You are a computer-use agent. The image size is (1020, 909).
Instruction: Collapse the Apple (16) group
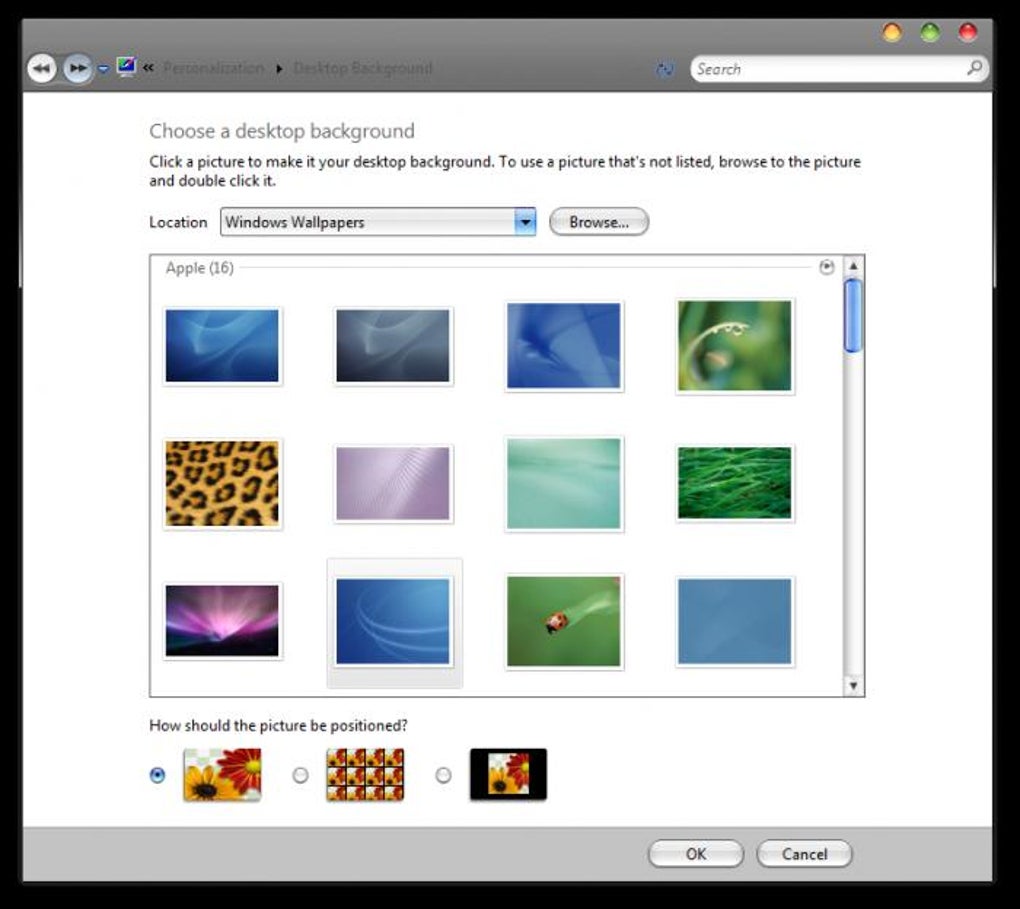[x=826, y=267]
